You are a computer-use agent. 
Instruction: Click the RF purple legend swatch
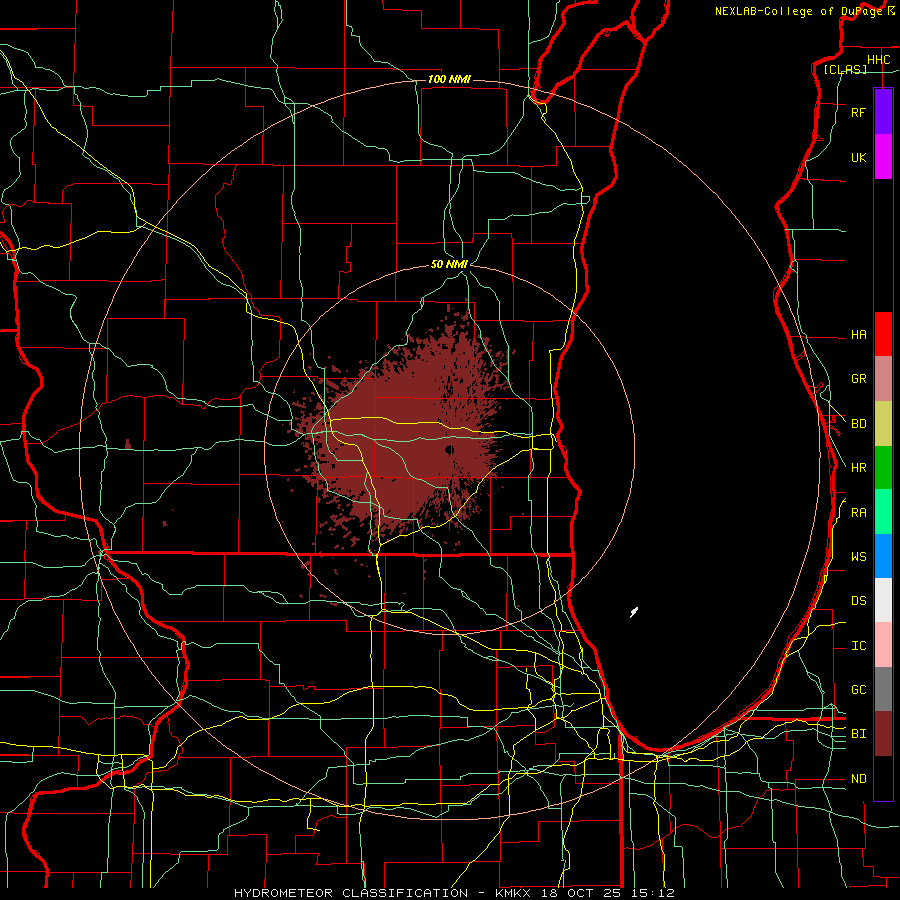point(883,112)
